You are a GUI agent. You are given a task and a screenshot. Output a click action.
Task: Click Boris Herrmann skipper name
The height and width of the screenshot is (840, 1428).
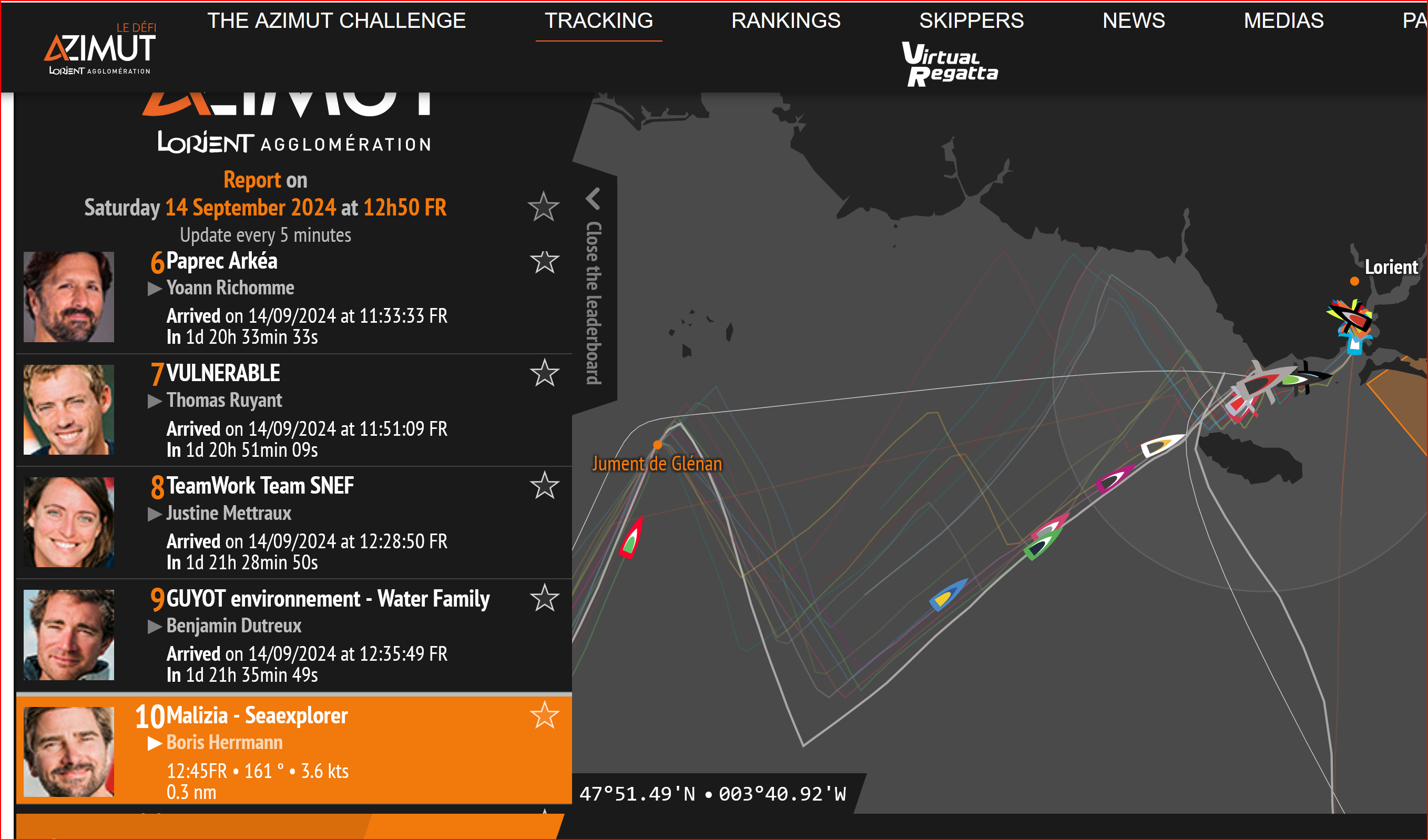[225, 743]
